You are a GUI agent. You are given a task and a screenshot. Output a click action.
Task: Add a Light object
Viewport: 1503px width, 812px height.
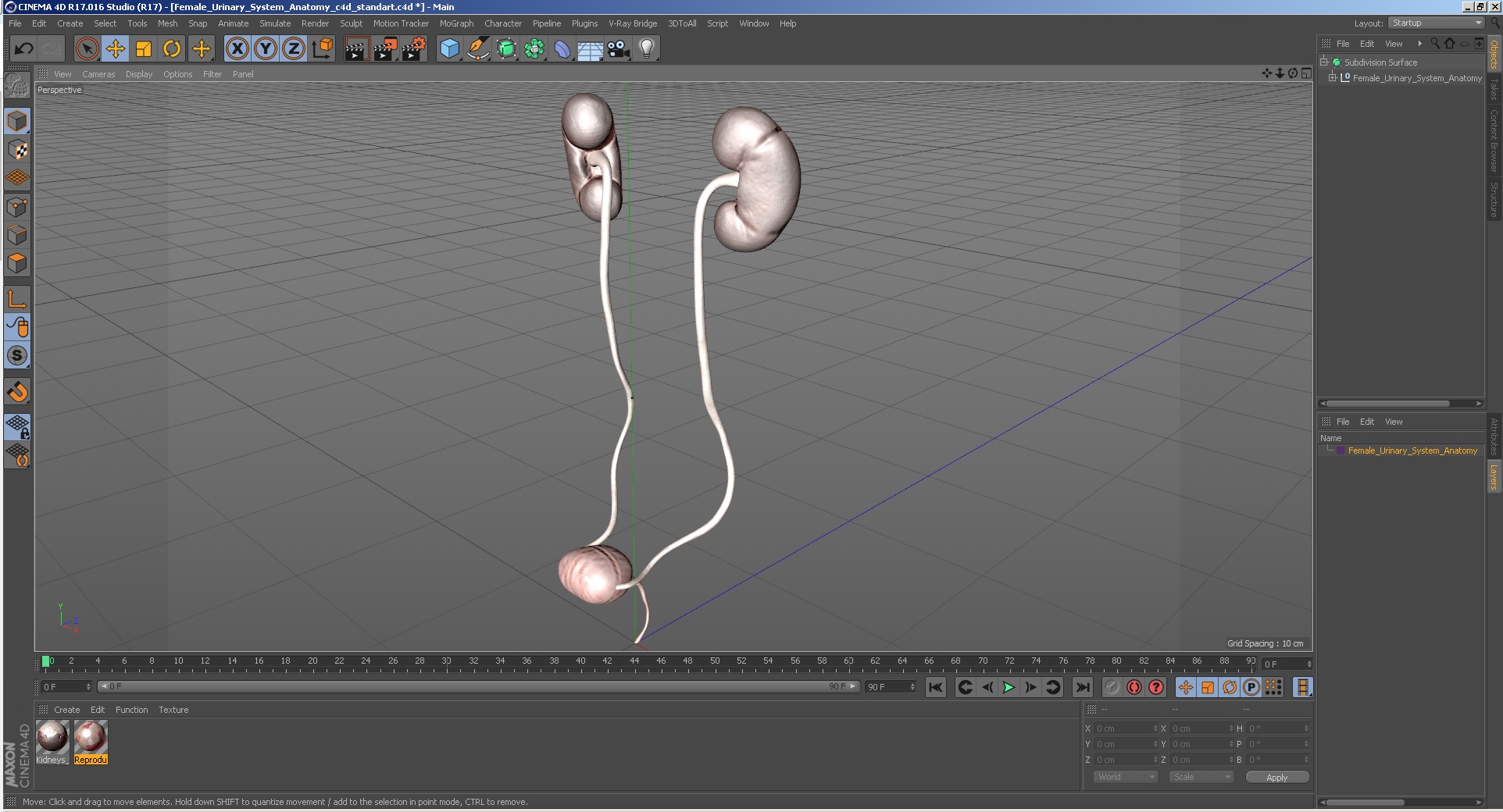[646, 49]
